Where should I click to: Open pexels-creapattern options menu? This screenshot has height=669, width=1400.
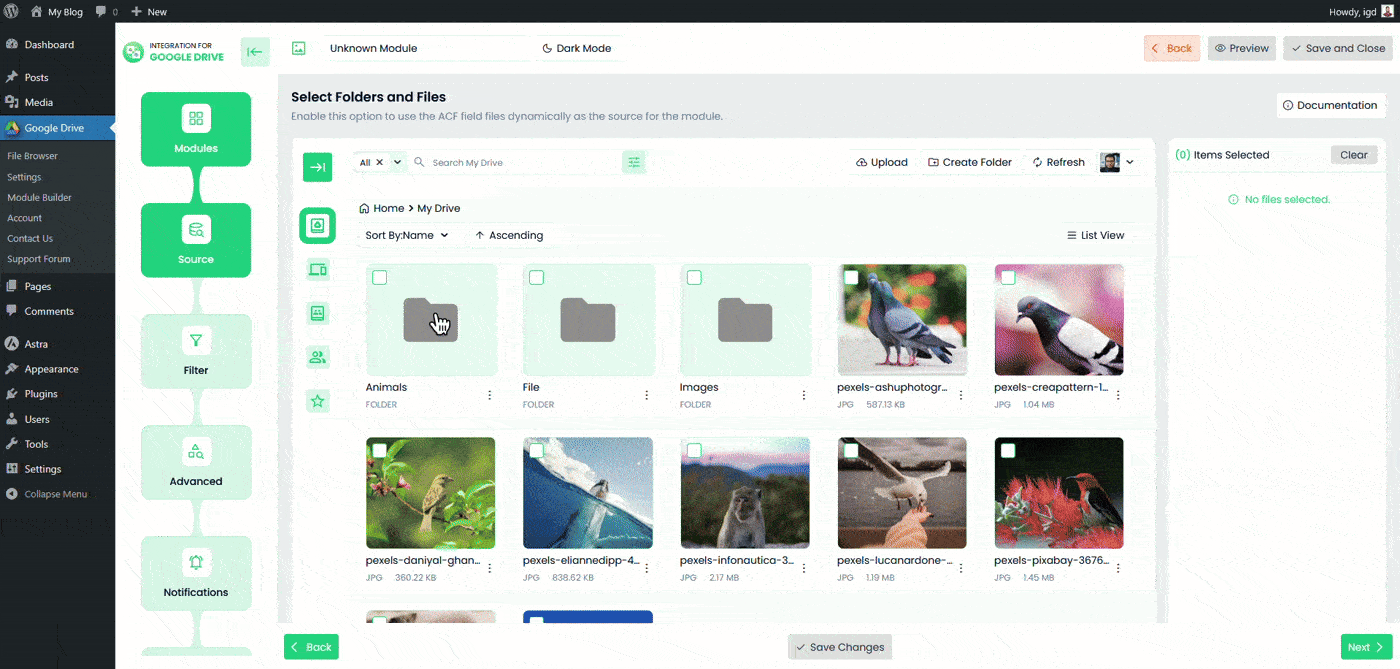coord(1118,395)
